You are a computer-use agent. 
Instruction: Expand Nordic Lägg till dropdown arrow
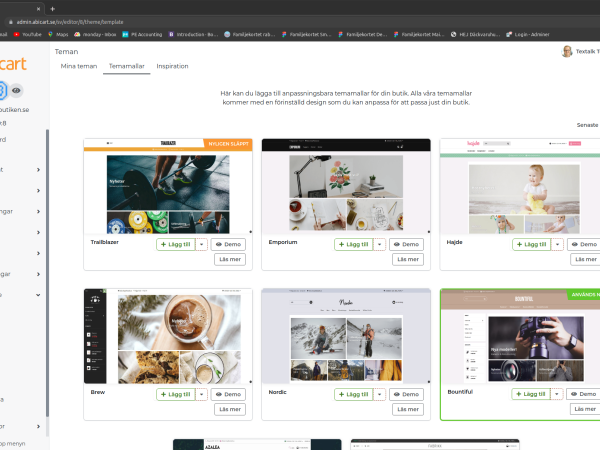[x=380, y=395]
